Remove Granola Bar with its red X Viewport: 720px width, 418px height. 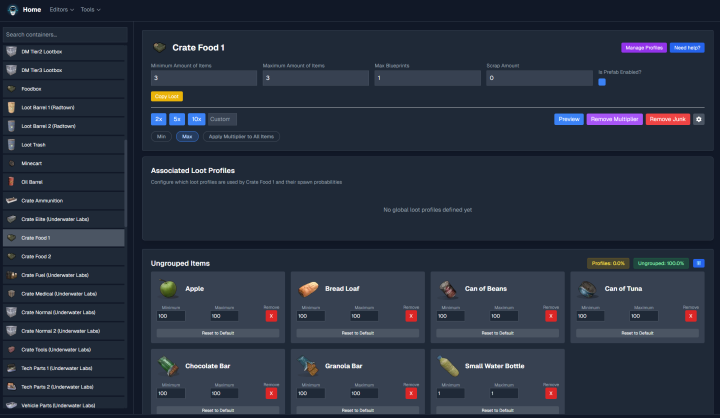click(411, 393)
